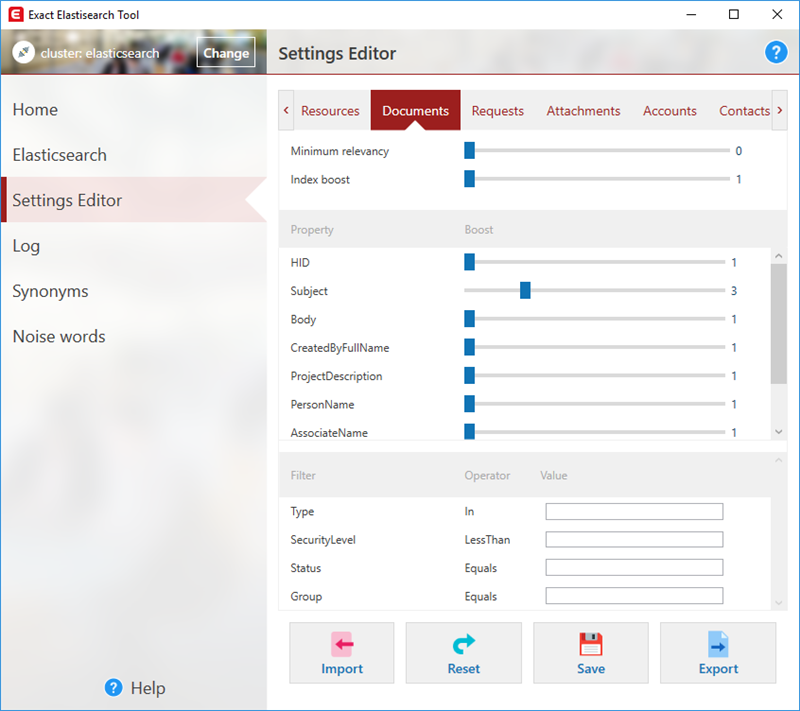Viewport: 800px width, 711px height.
Task: Click the Operator column header
Action: tap(487, 476)
